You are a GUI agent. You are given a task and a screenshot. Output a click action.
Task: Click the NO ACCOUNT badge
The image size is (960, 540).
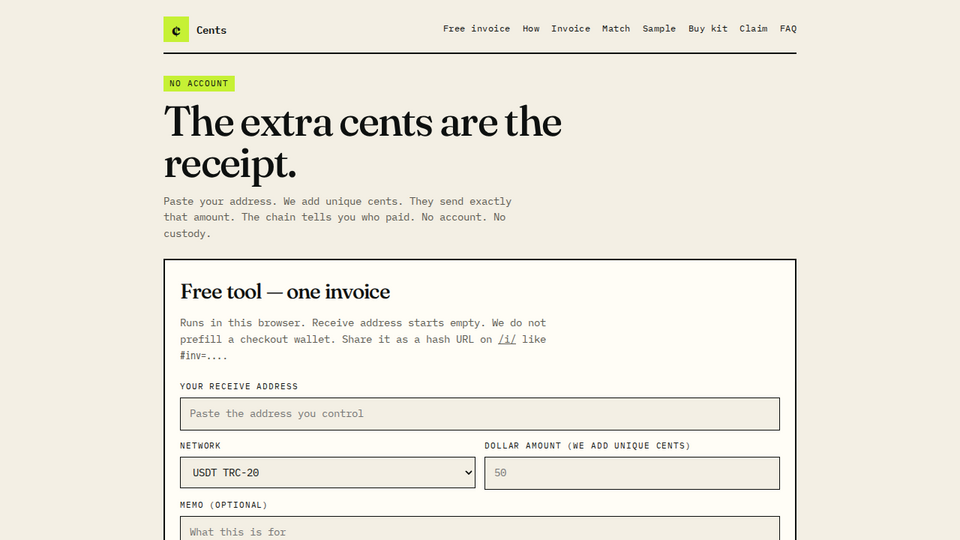coord(199,83)
